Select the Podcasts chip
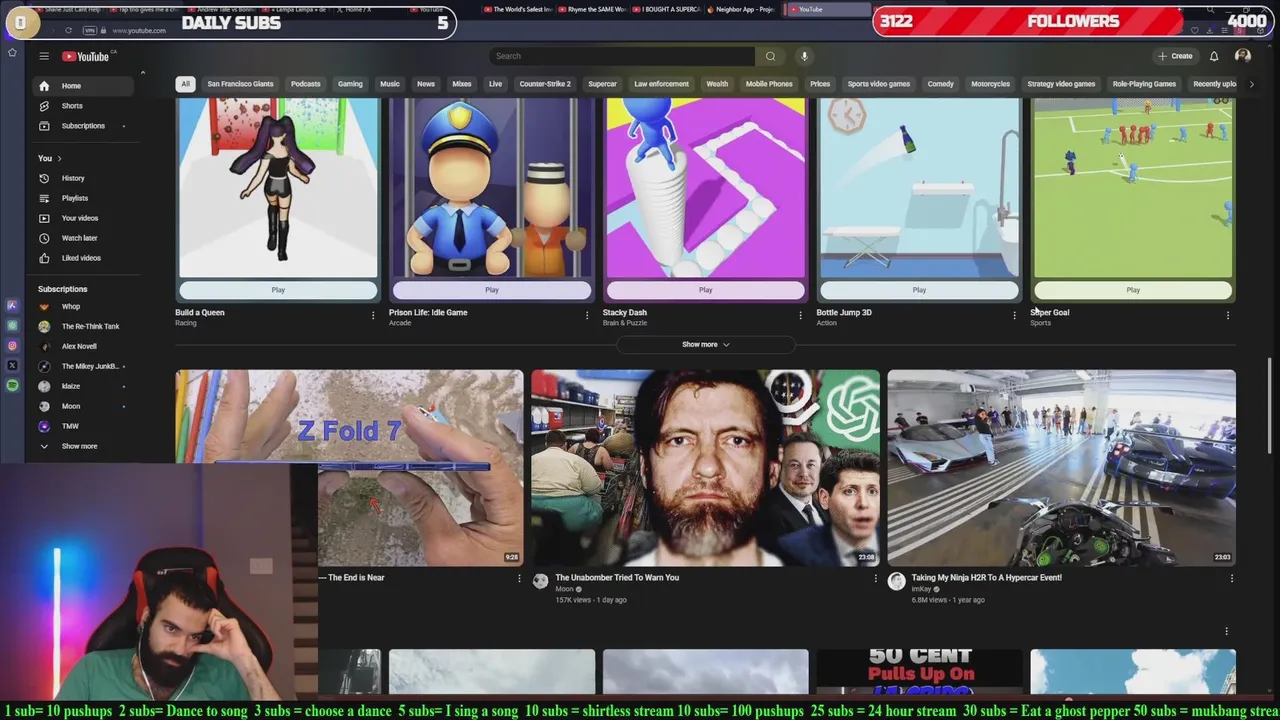The height and width of the screenshot is (720, 1280). (x=305, y=84)
